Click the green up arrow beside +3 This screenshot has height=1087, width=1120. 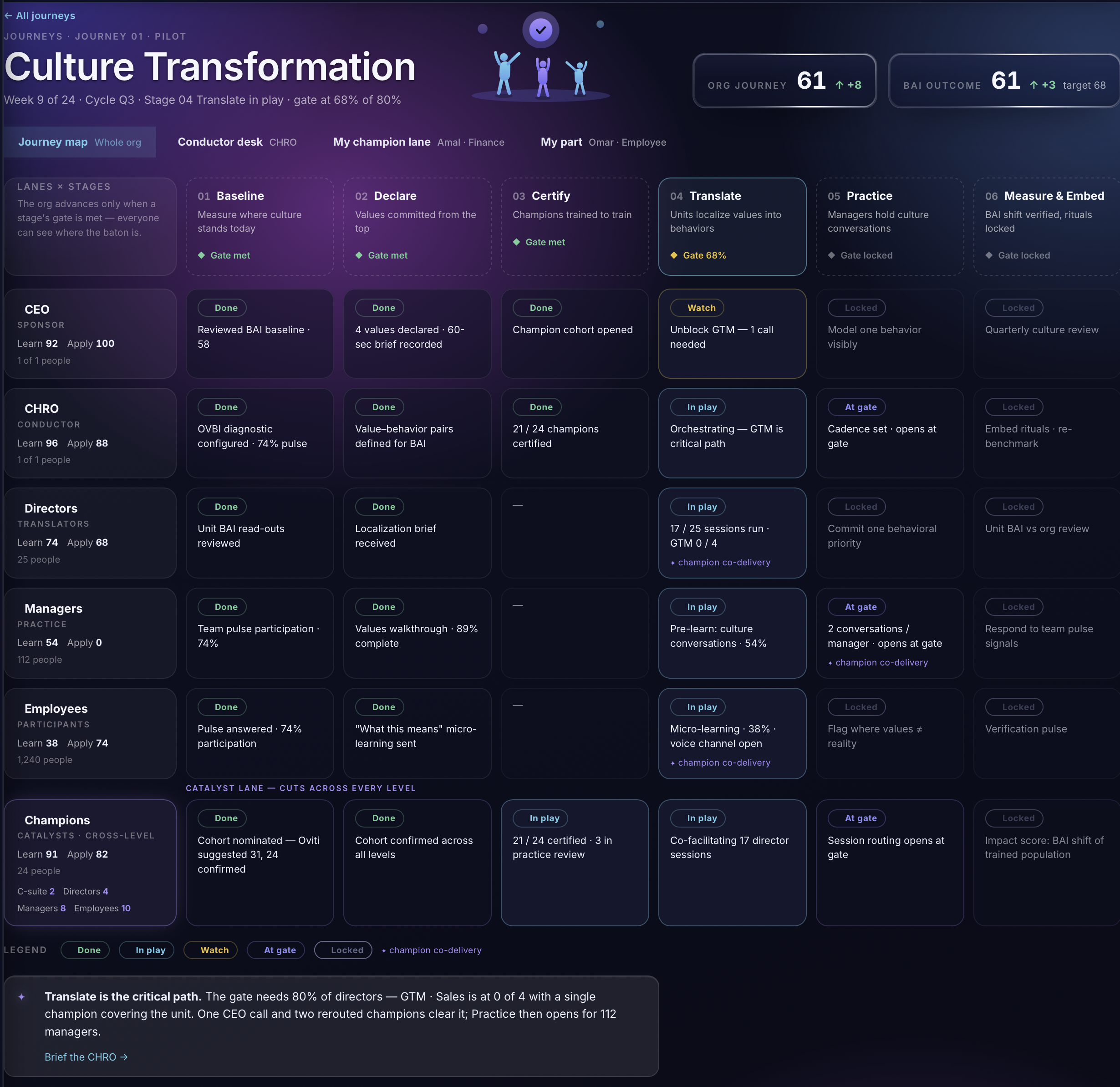pos(1033,85)
